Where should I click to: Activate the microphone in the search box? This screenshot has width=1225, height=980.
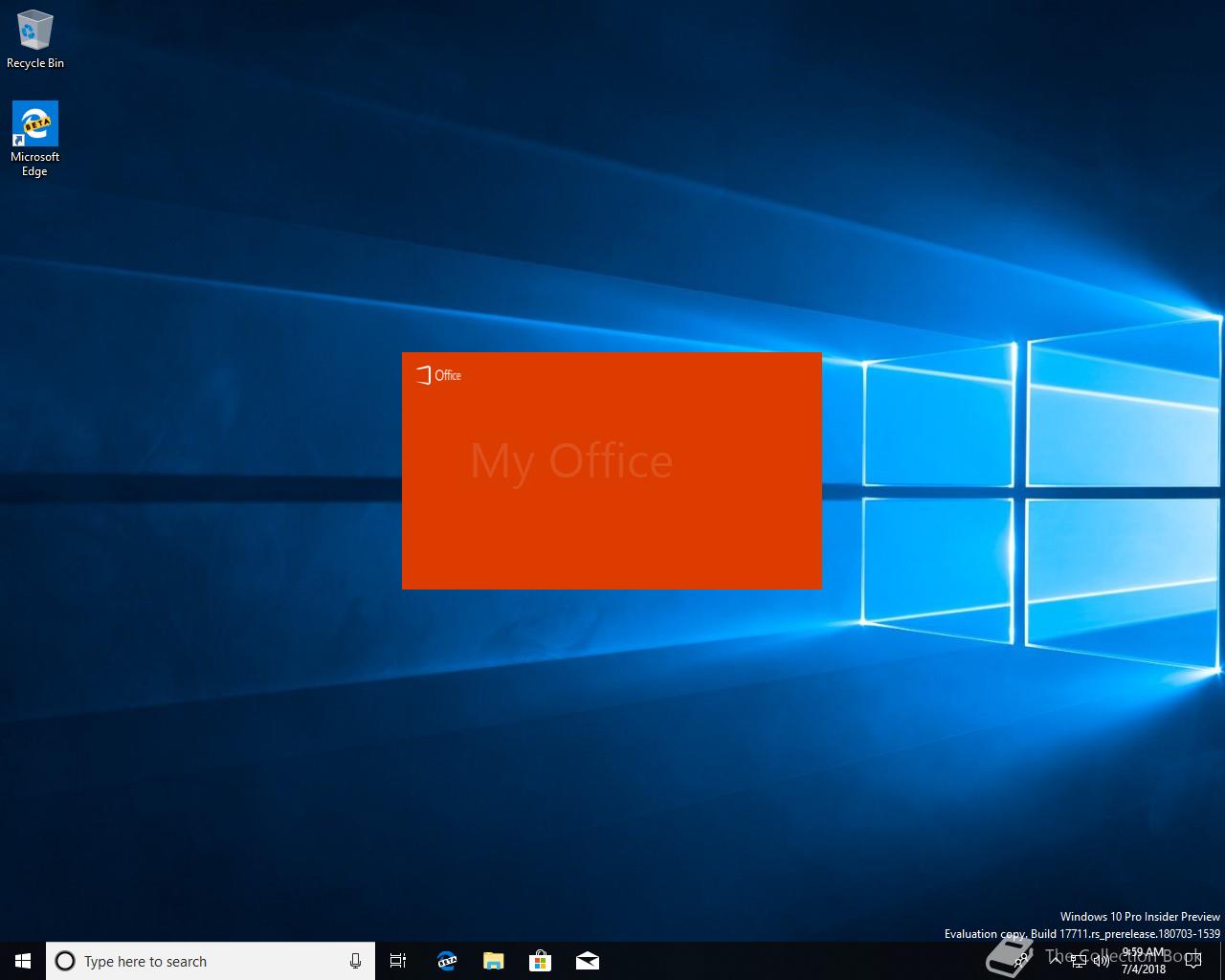pyautogui.click(x=355, y=961)
